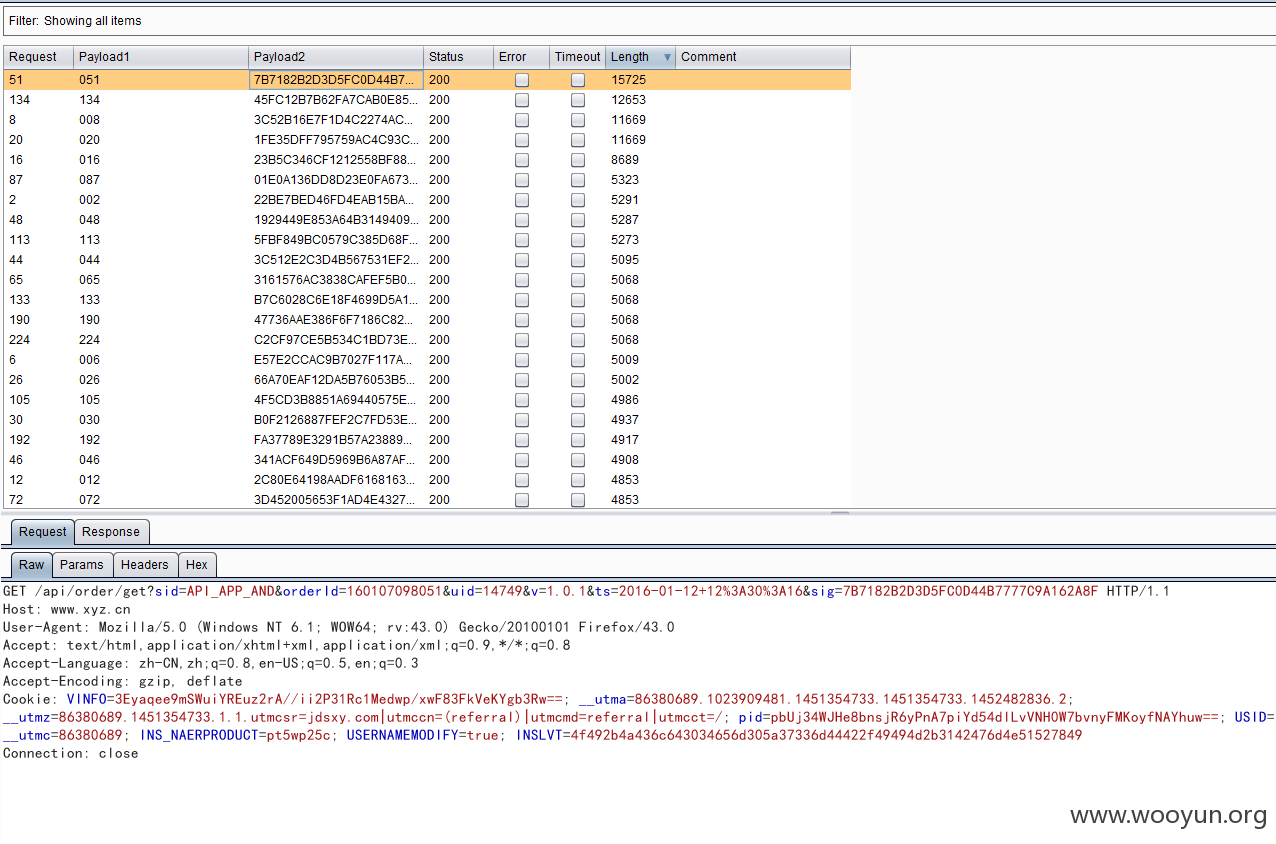Select the row with length 12653
Screen dimensions: 1276x844
[x=427, y=100]
